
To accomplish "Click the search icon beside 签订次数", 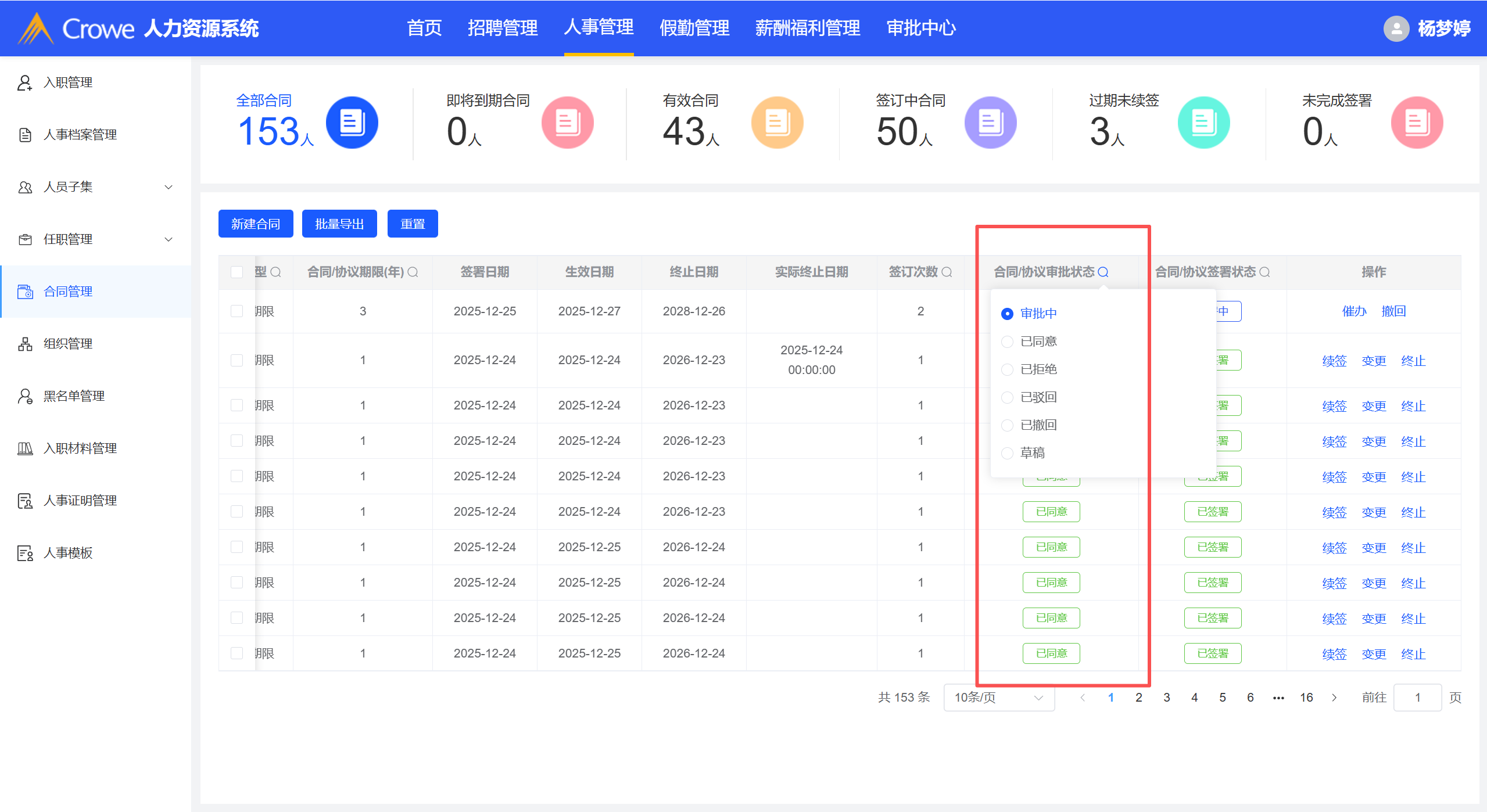I will pos(947,272).
